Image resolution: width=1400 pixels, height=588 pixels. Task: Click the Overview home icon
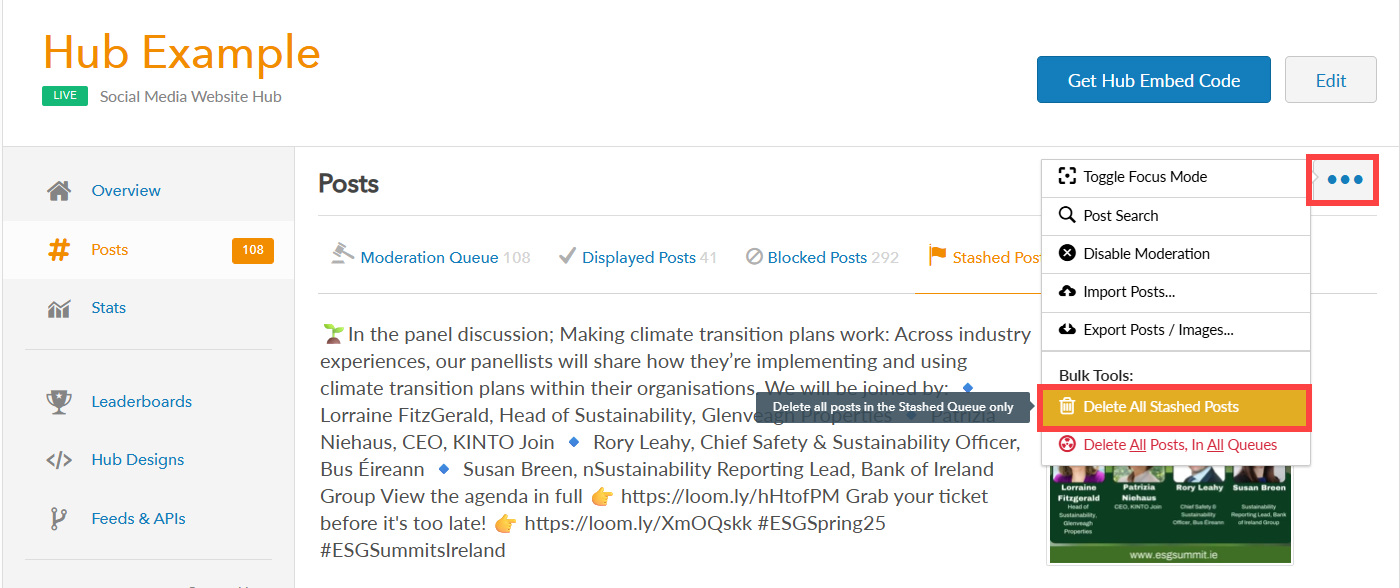coord(59,190)
